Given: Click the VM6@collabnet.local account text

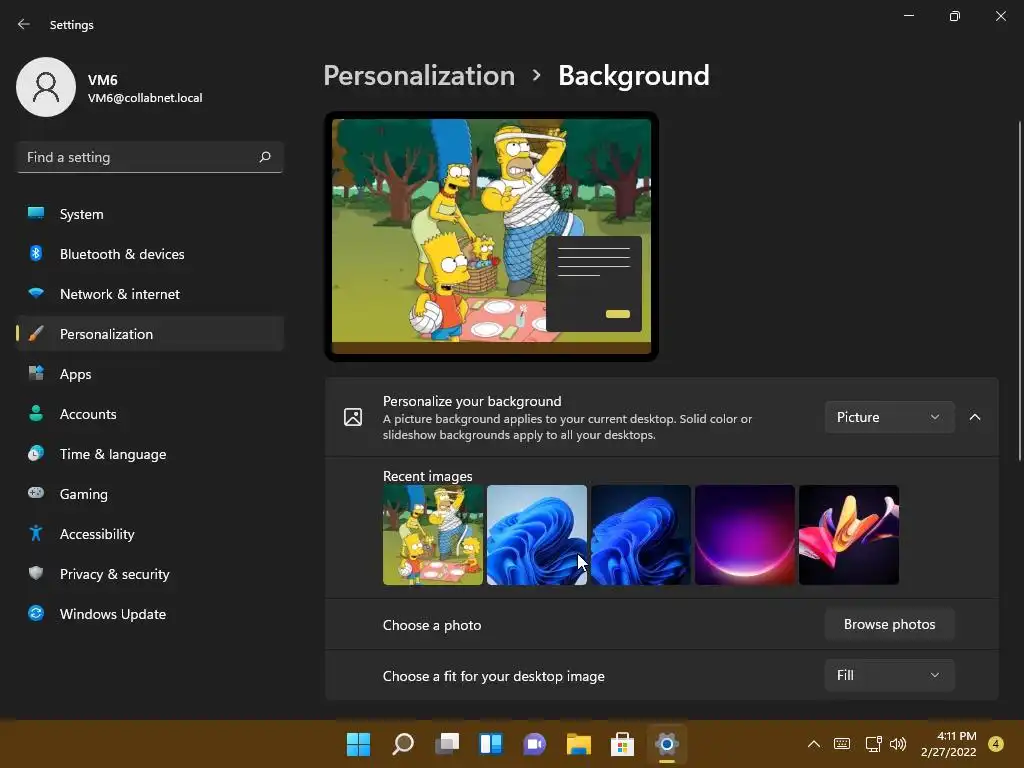Looking at the screenshot, I should pyautogui.click(x=145, y=98).
